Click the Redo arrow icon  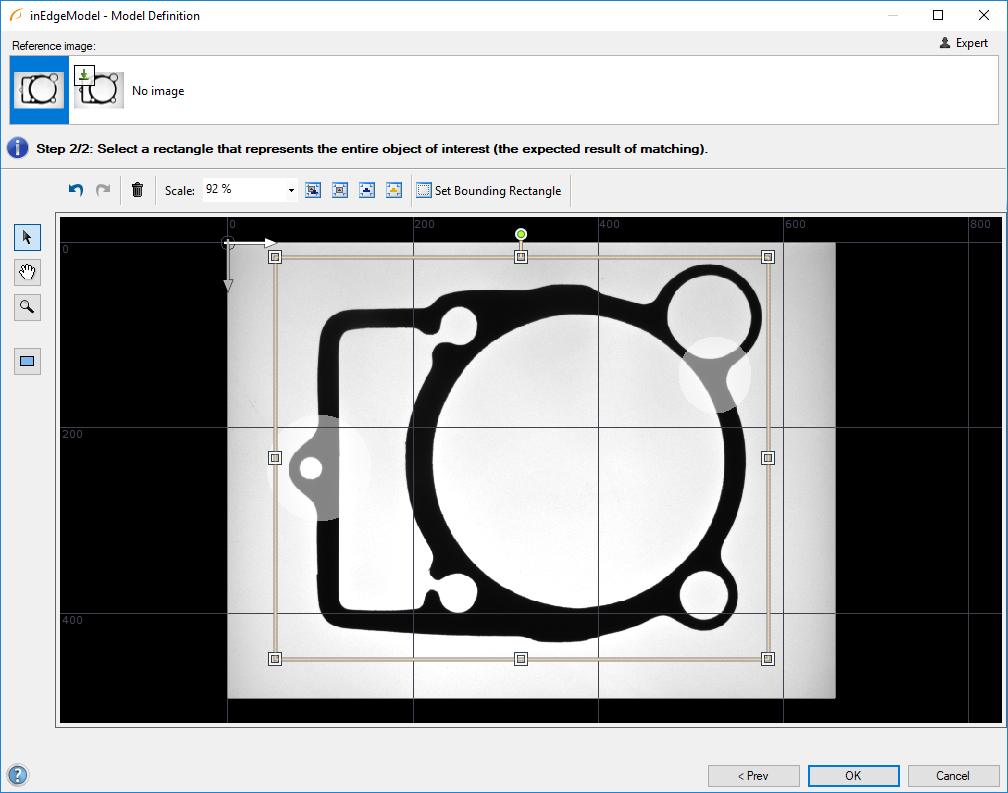click(x=103, y=190)
